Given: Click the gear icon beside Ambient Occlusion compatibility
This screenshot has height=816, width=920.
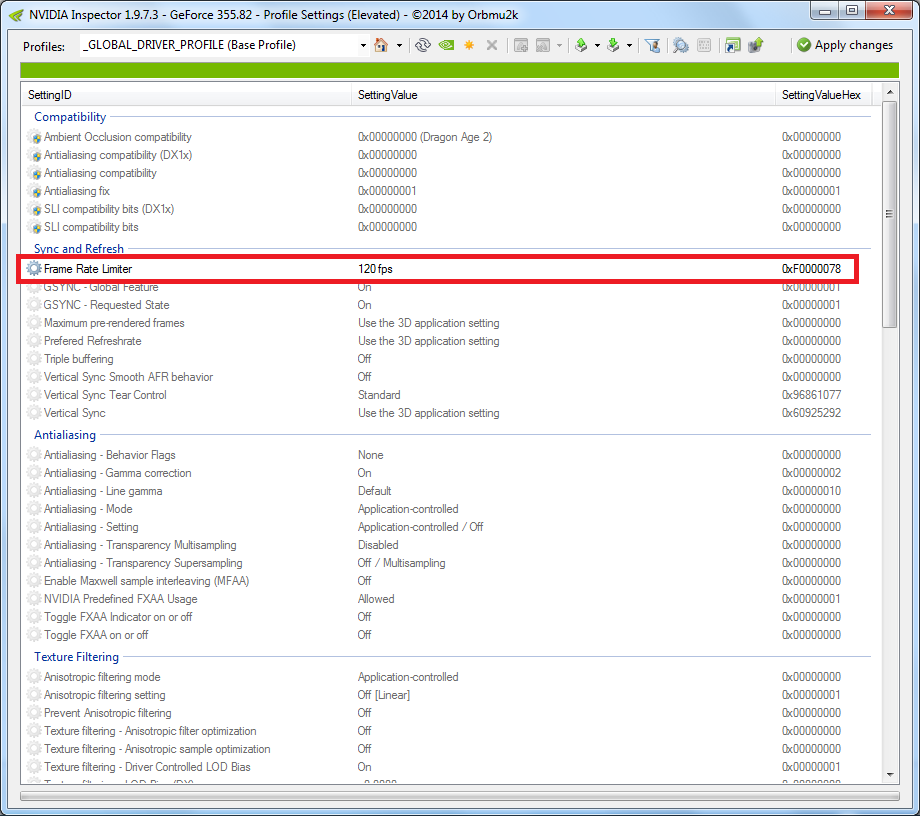Looking at the screenshot, I should click(x=35, y=137).
